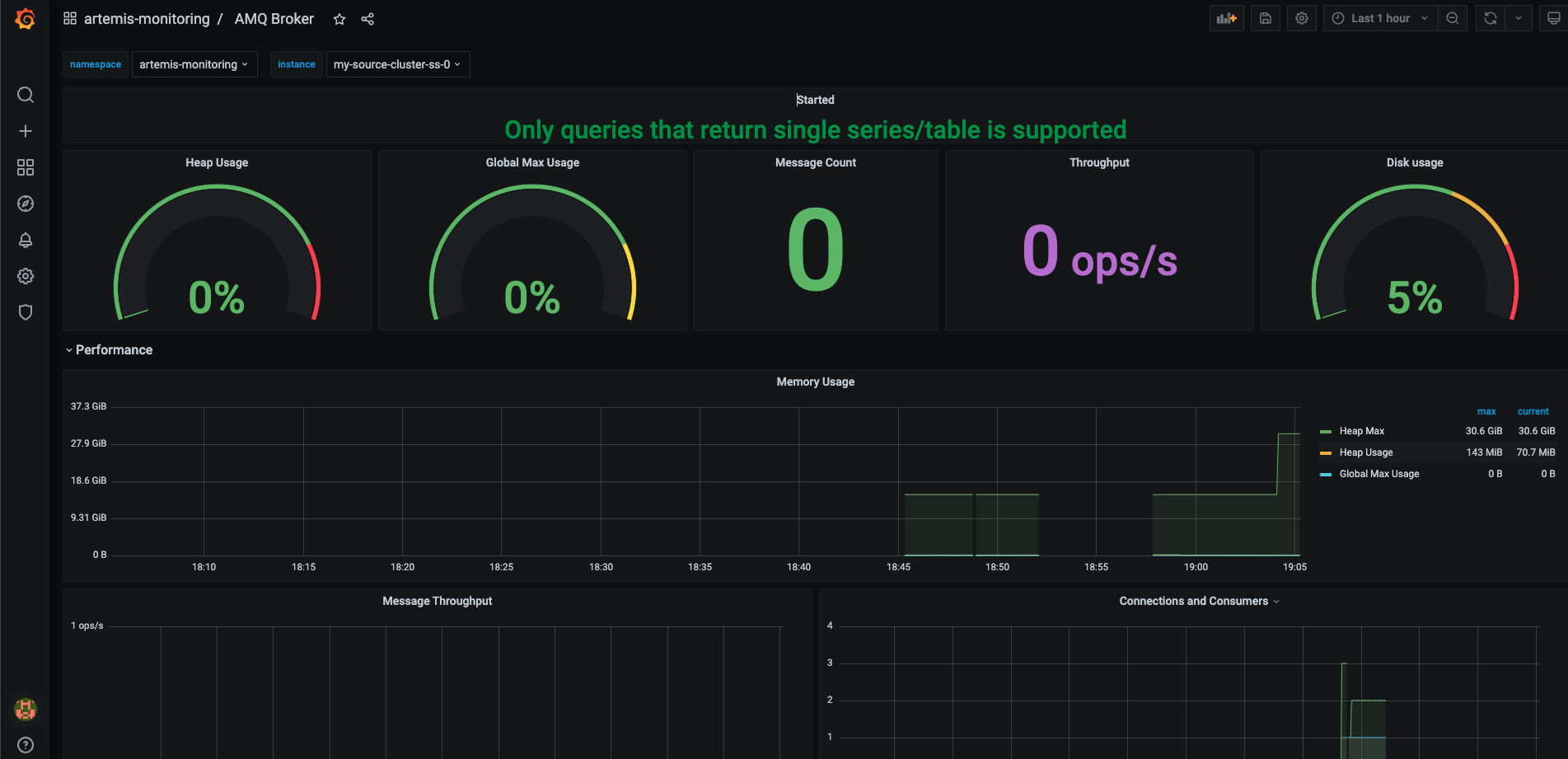Click the Heap Usage panel title
Image resolution: width=1568 pixels, height=759 pixels.
[217, 162]
